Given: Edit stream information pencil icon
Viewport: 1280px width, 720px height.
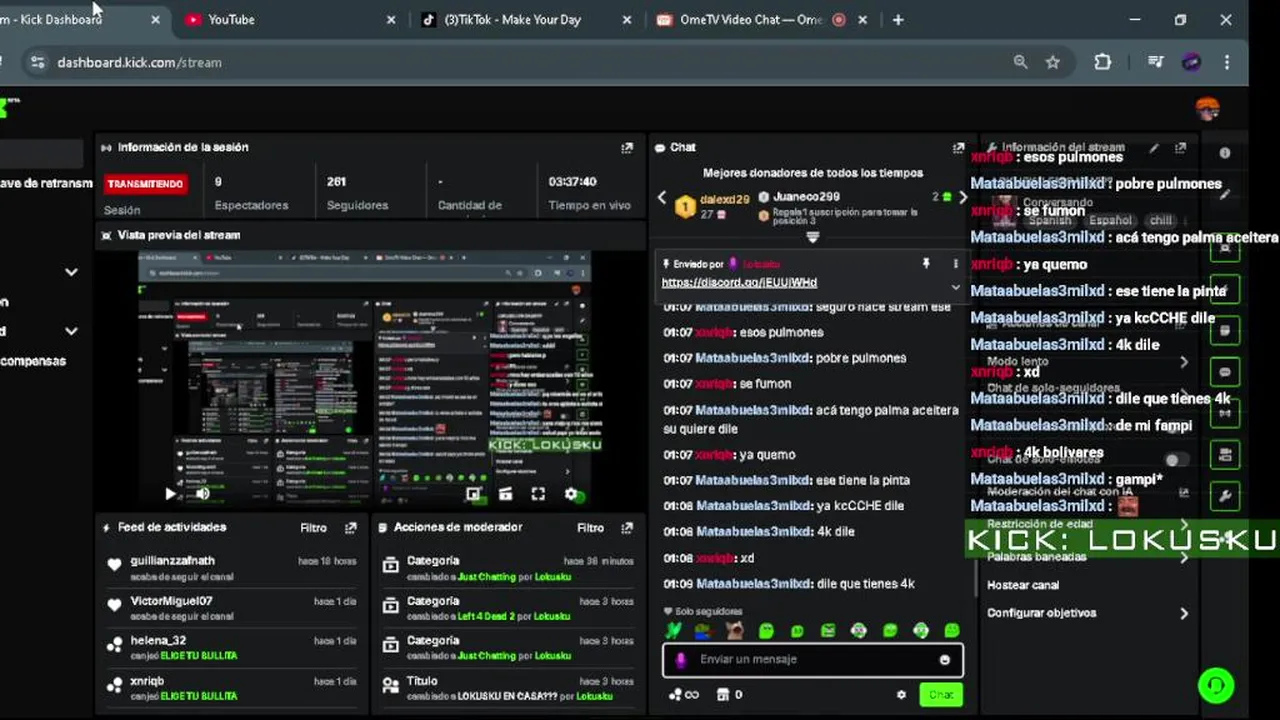Looking at the screenshot, I should [1154, 147].
